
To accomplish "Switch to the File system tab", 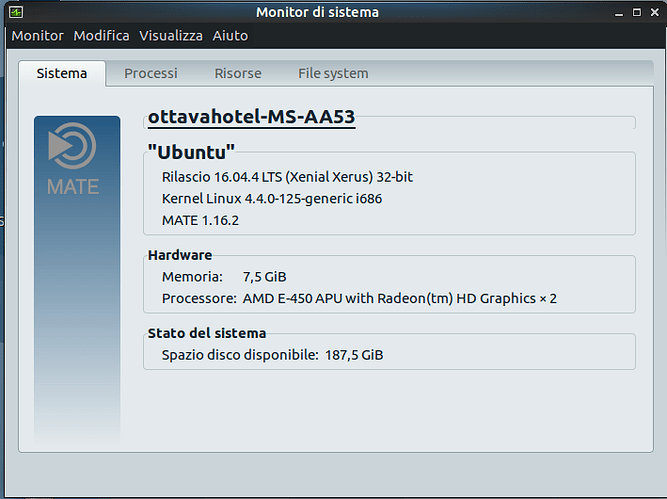I will (x=333, y=74).
